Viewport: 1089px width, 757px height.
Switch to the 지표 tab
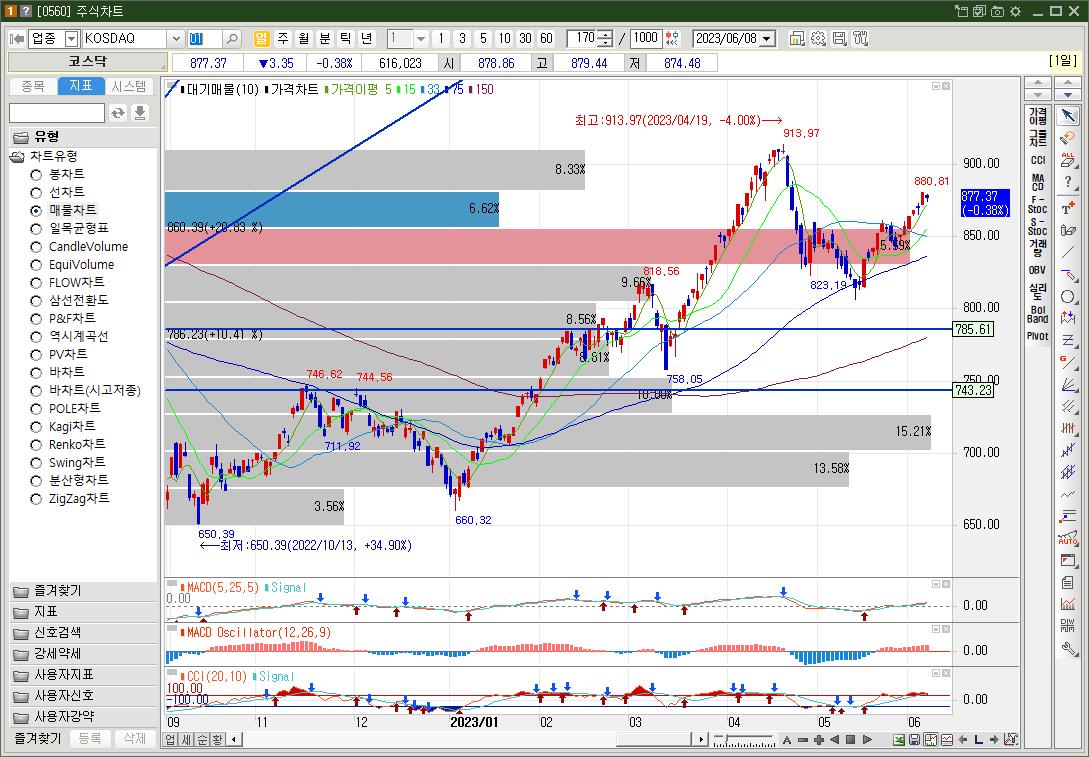coord(81,86)
